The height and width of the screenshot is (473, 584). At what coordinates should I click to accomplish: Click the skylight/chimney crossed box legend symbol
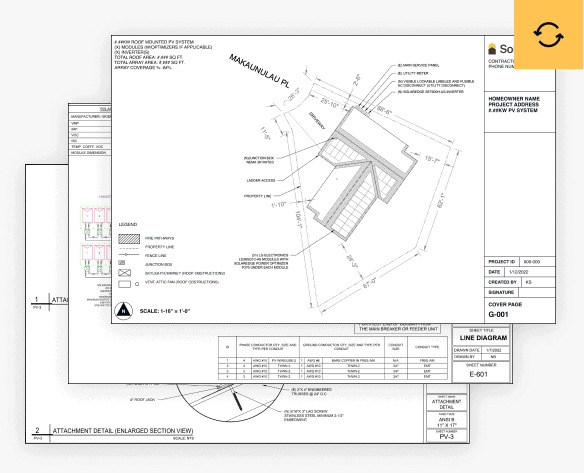(124, 273)
